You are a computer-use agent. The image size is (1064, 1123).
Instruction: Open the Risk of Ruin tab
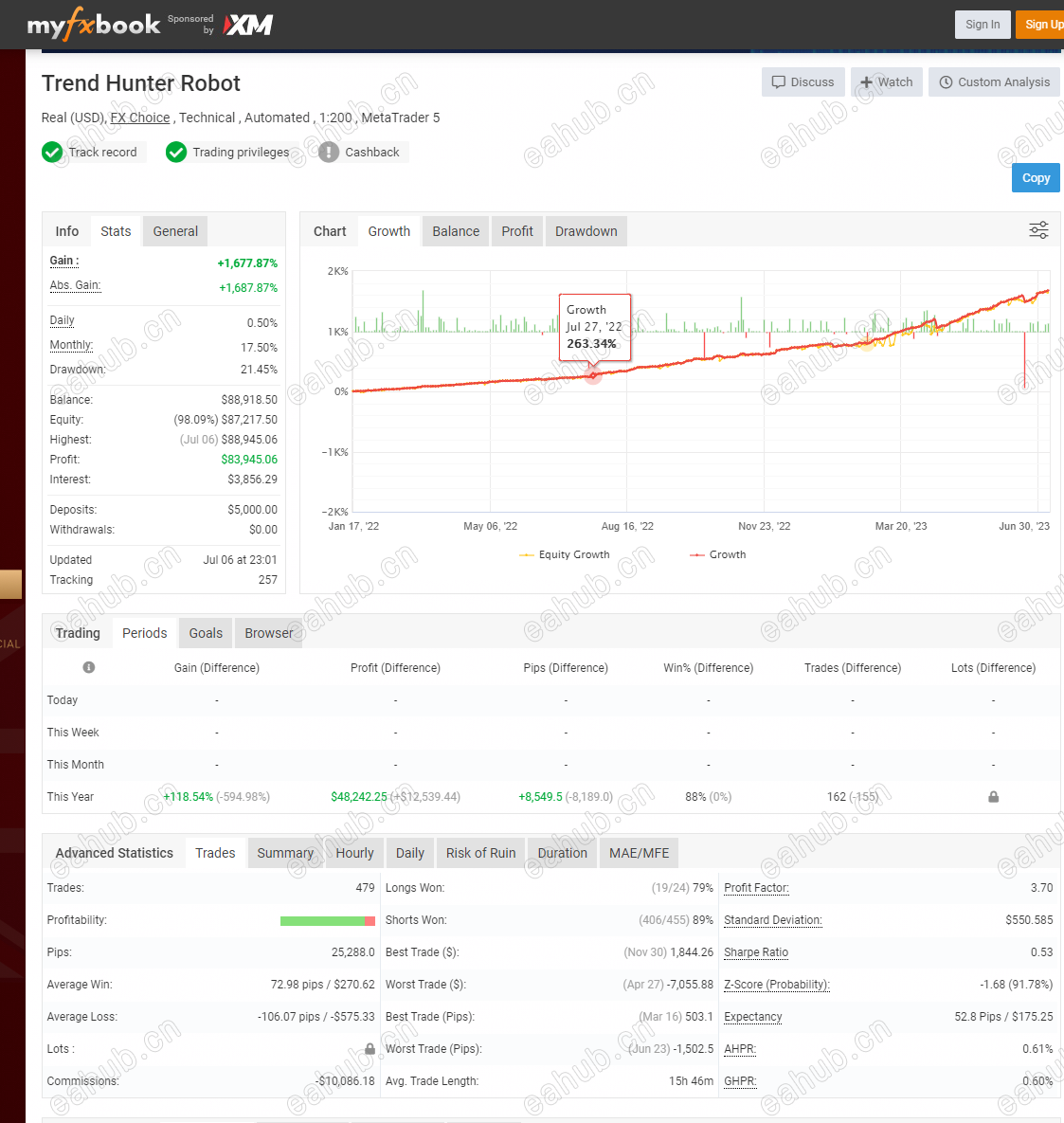pyautogui.click(x=480, y=853)
